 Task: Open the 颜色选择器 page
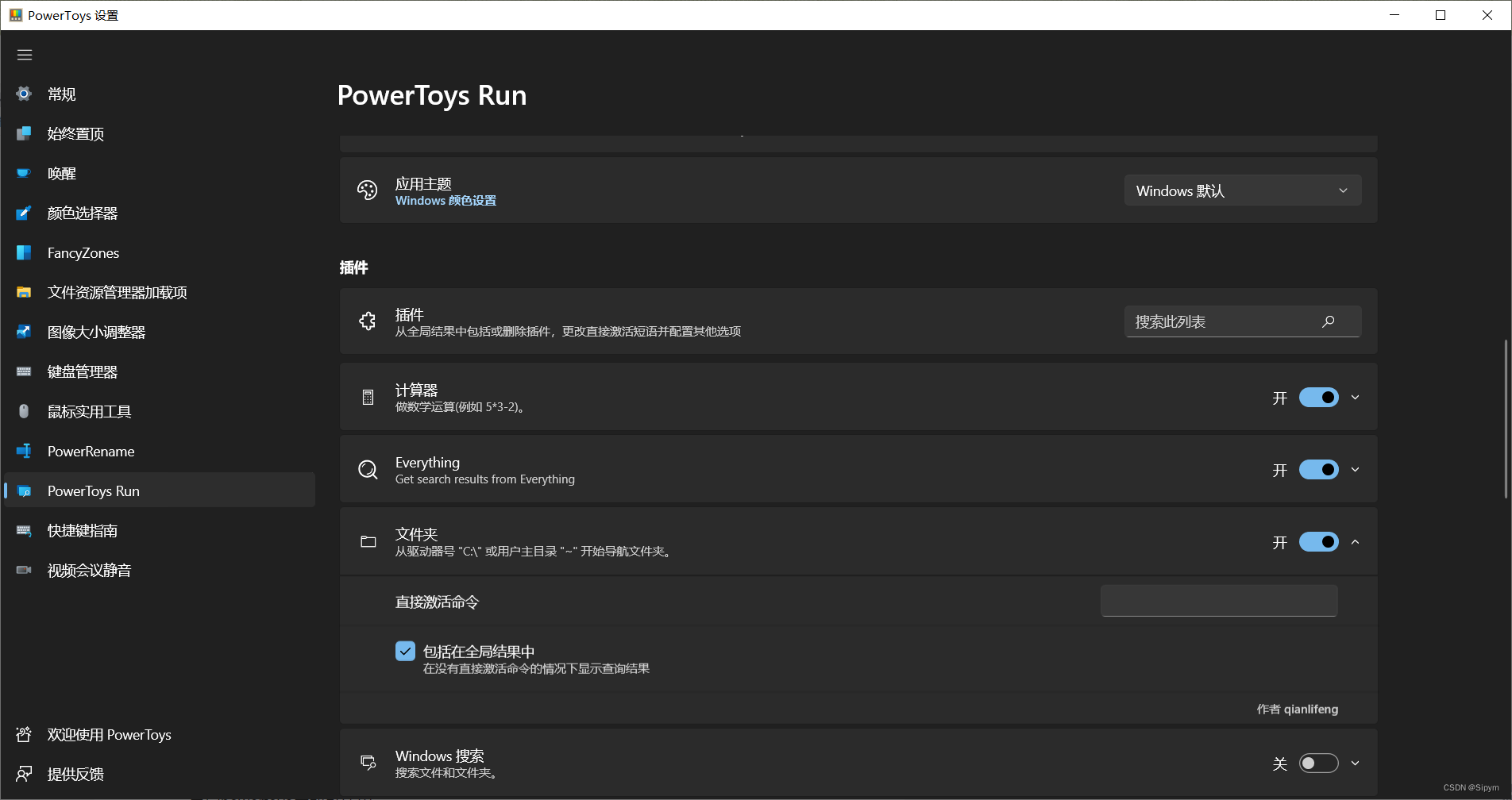pos(160,213)
